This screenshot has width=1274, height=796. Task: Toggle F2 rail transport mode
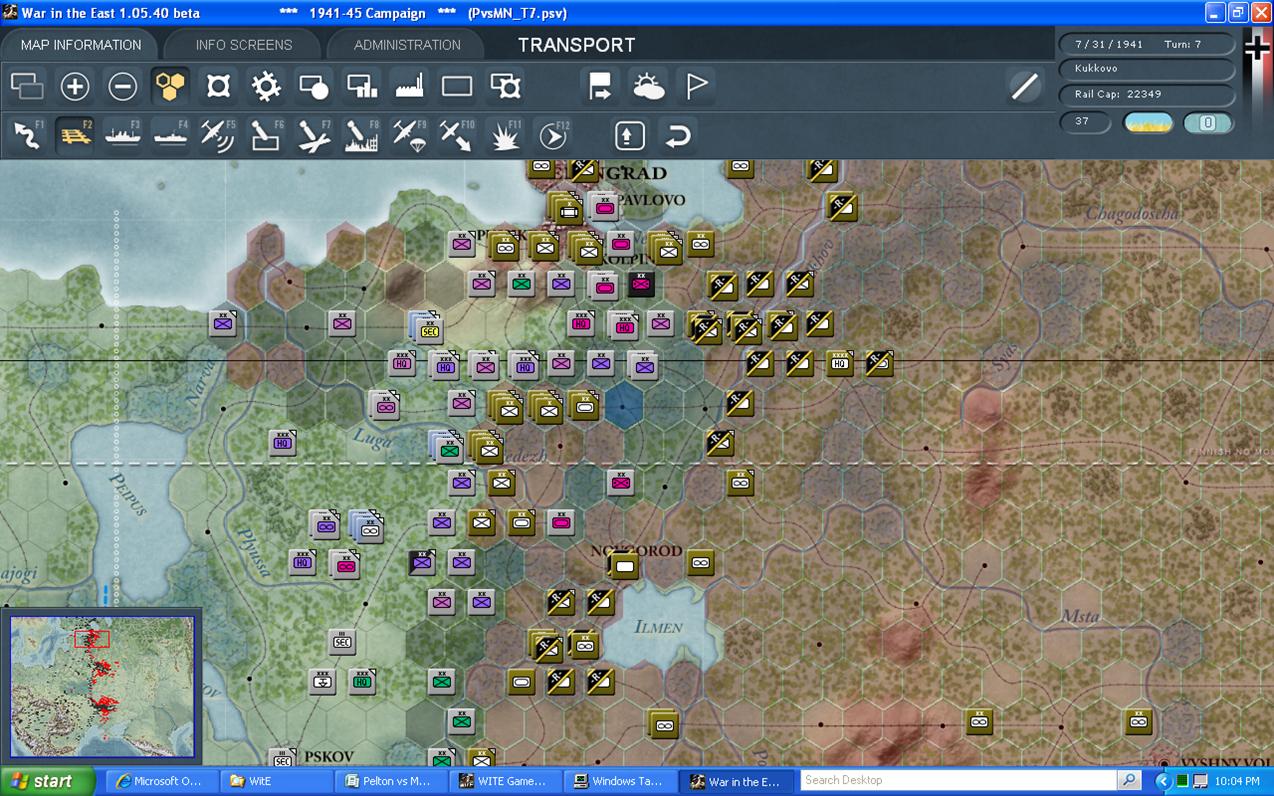(x=75, y=135)
